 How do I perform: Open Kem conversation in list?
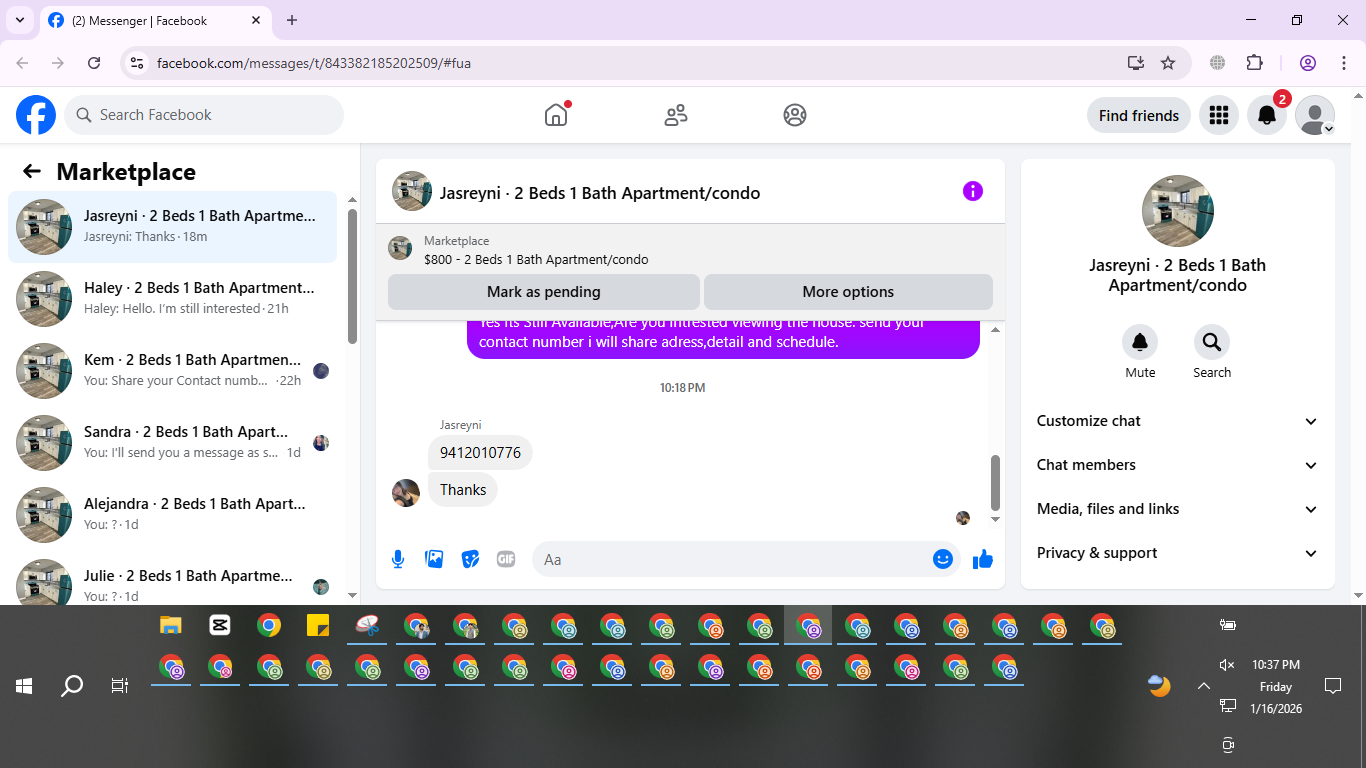tap(173, 371)
